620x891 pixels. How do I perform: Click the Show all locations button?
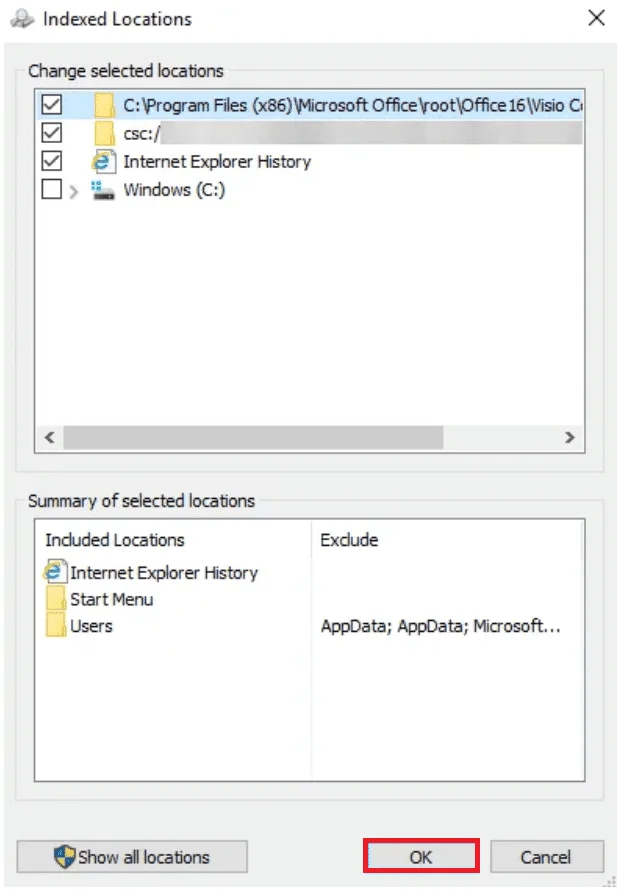132,857
